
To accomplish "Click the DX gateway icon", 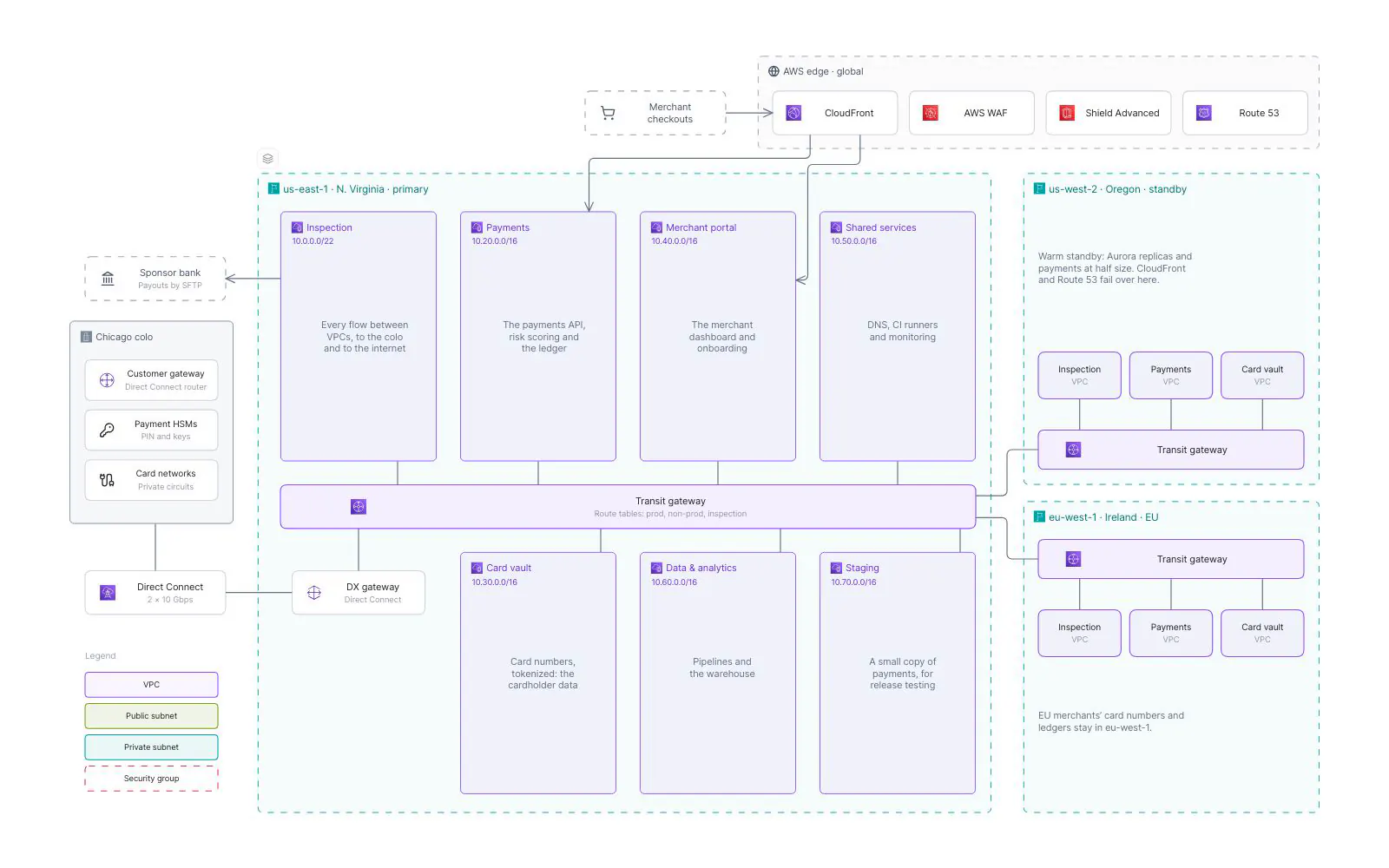I will (314, 593).
